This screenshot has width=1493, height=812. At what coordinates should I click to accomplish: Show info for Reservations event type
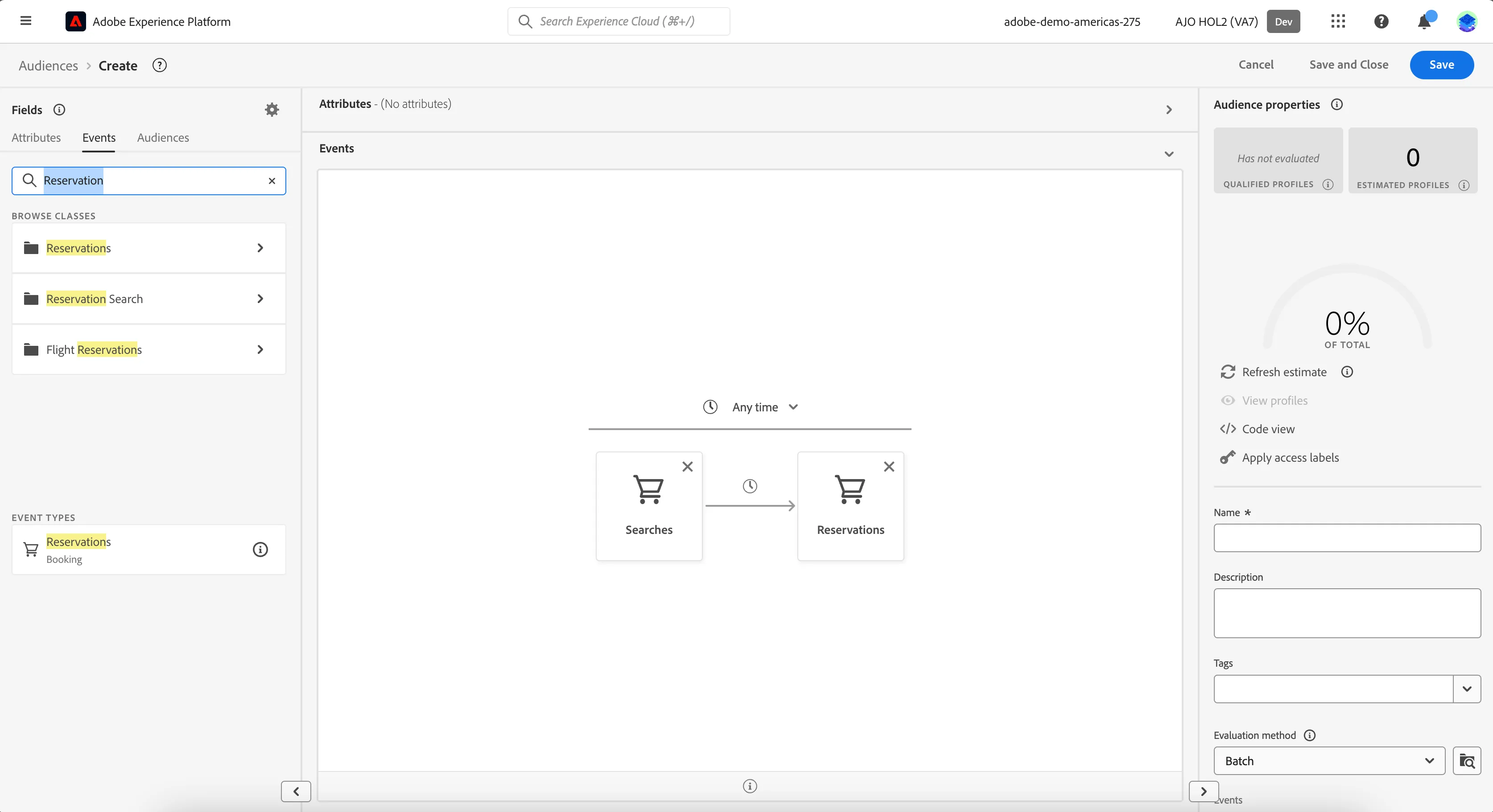(260, 549)
